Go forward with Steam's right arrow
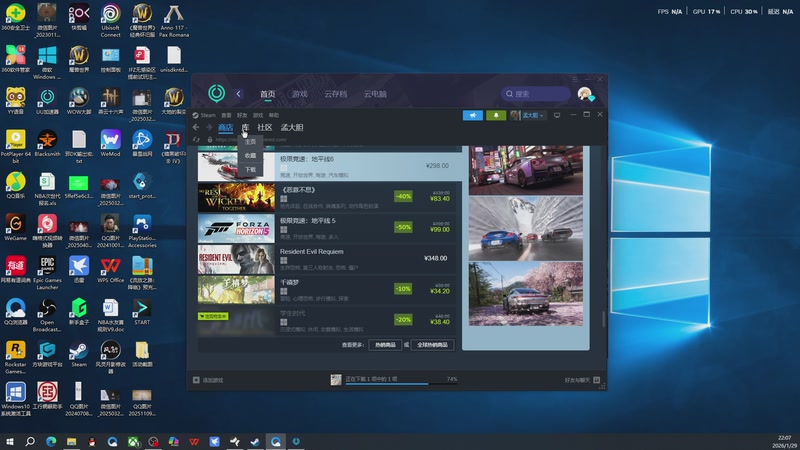Viewport: 800px width, 450px height. 209,127
